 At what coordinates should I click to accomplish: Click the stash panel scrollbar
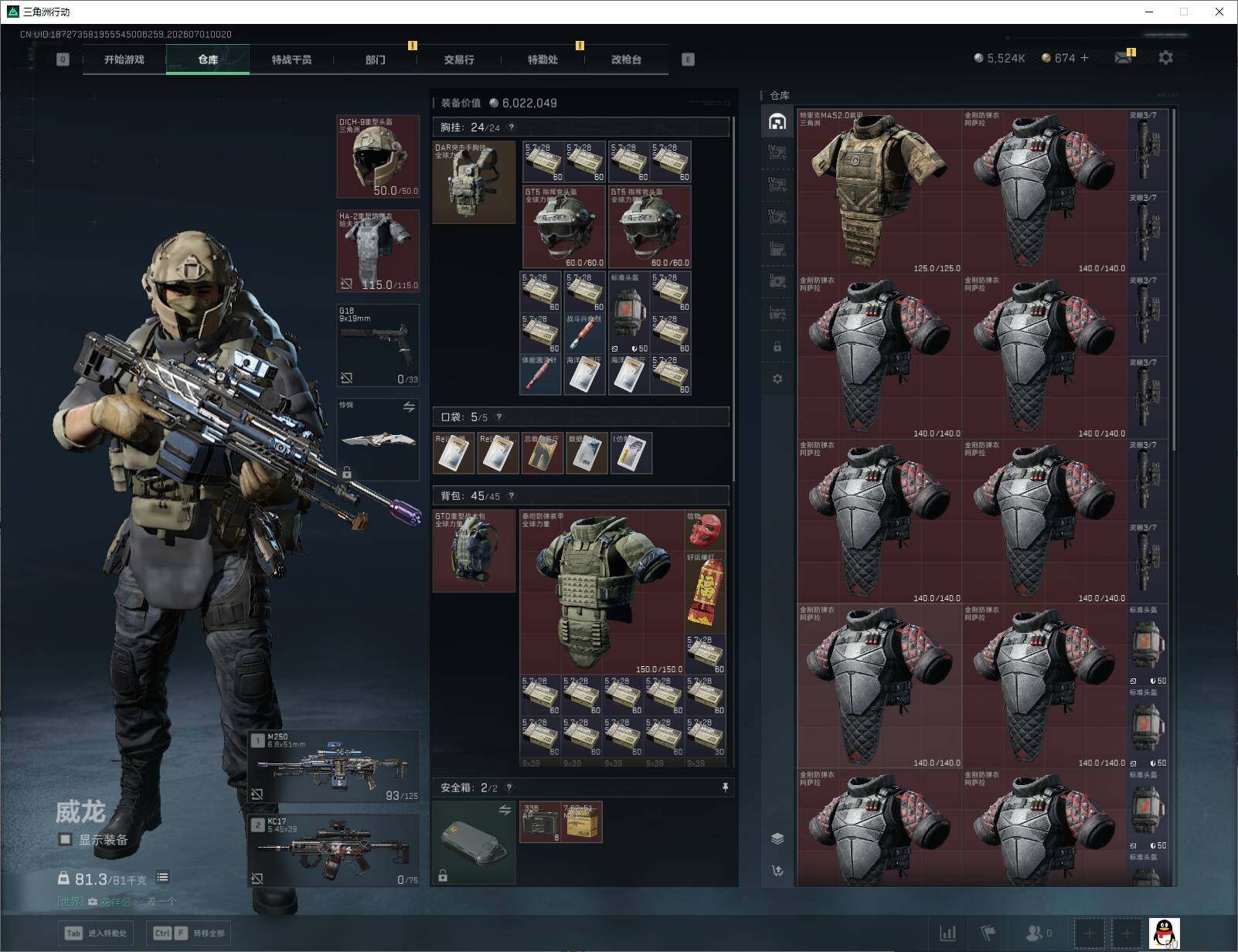tap(1174, 280)
